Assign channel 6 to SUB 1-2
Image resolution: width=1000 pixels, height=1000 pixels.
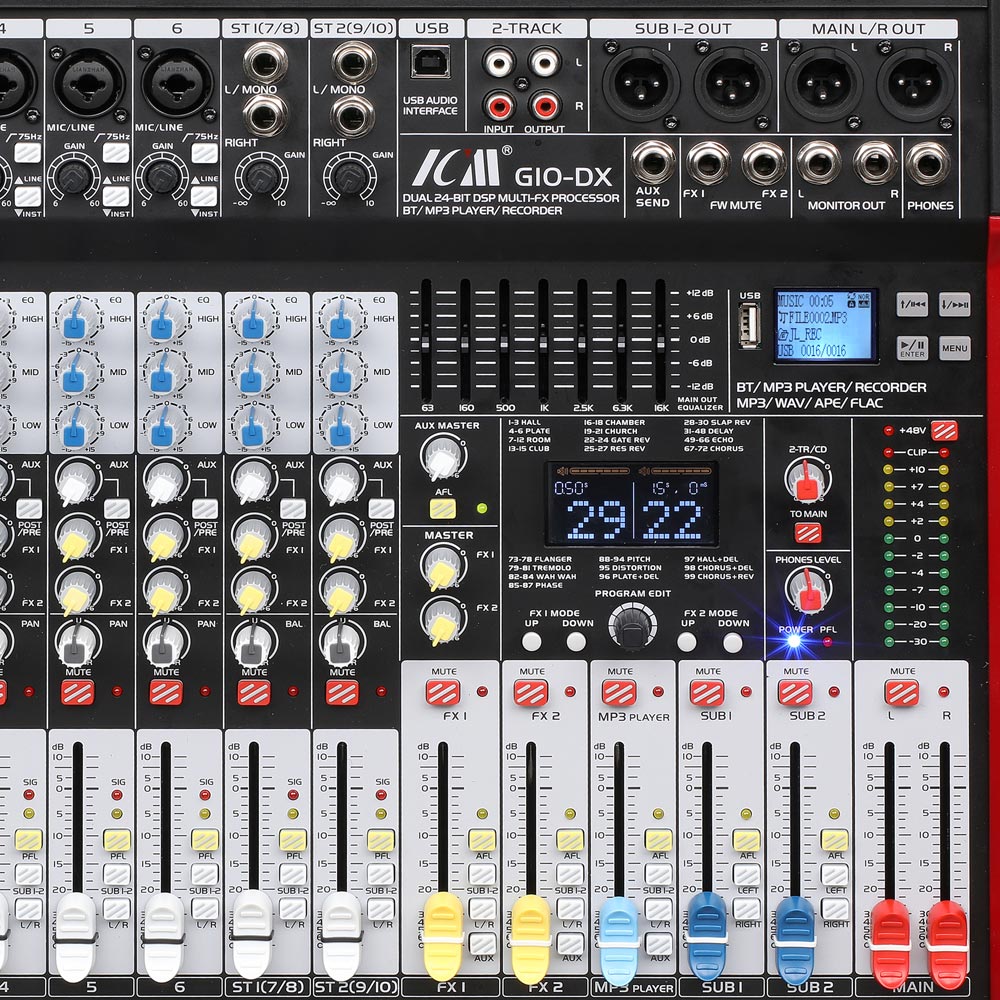click(205, 874)
